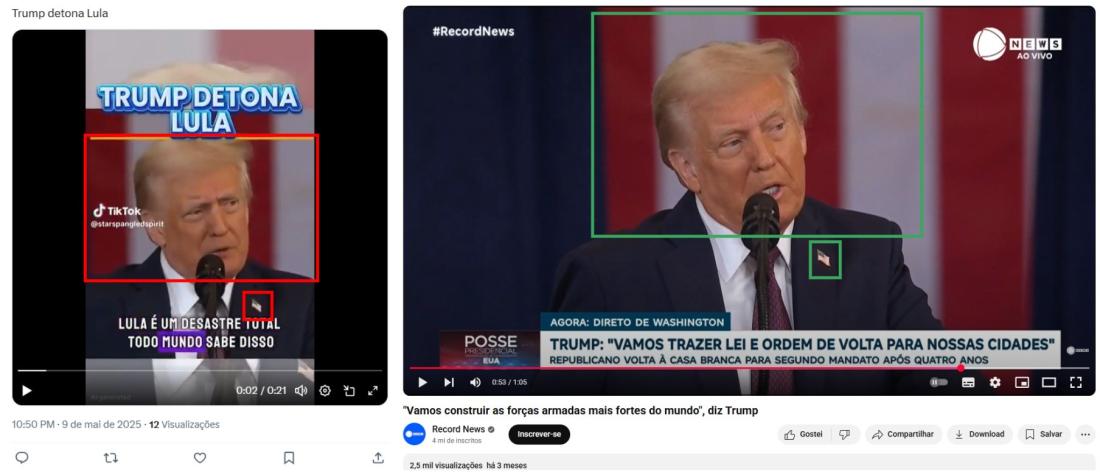Viewport: 1100px width, 472px height.
Task: Open more actions menu beside Salvar
Action: (x=1085, y=434)
